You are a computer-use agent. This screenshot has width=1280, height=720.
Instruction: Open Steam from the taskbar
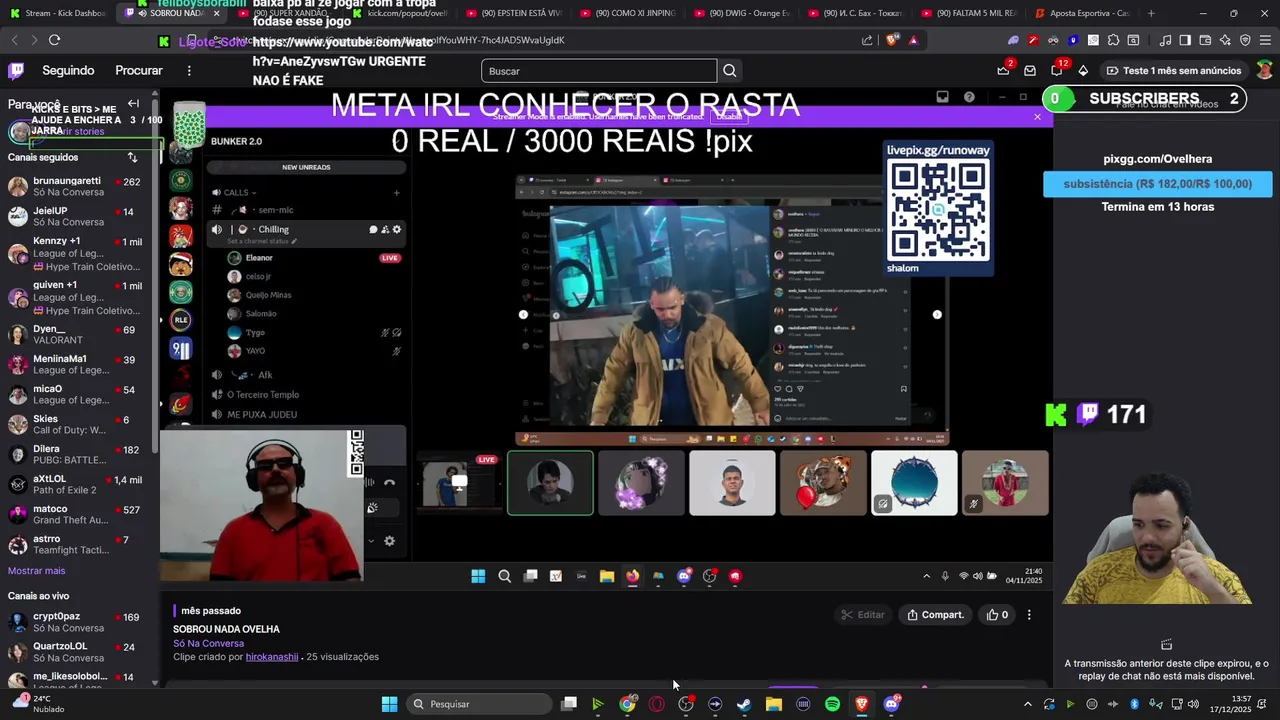click(744, 704)
